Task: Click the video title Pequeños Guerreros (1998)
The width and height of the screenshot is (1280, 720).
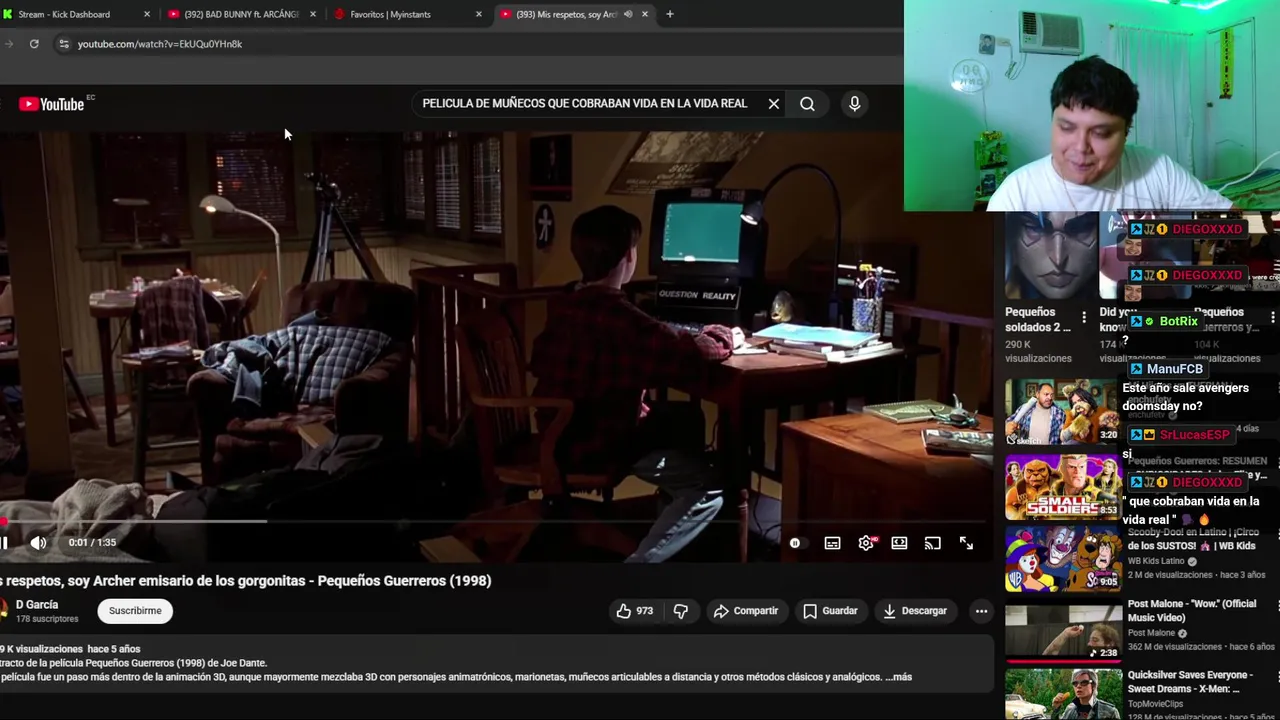Action: tap(245, 581)
